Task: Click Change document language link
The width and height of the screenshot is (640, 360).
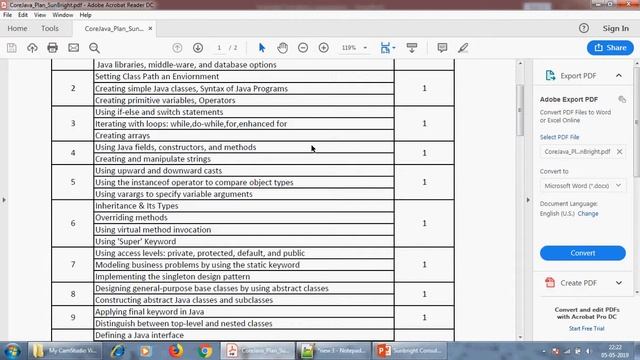Action: coord(588,213)
